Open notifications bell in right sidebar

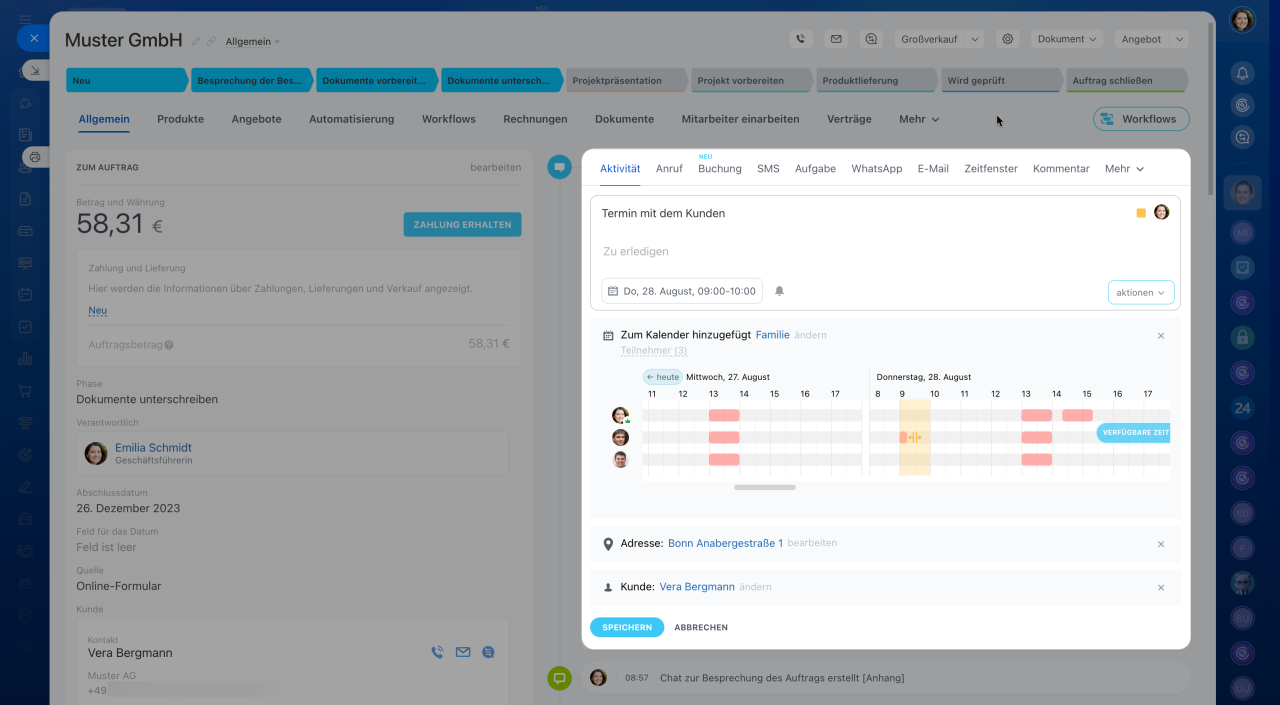(x=1242, y=73)
